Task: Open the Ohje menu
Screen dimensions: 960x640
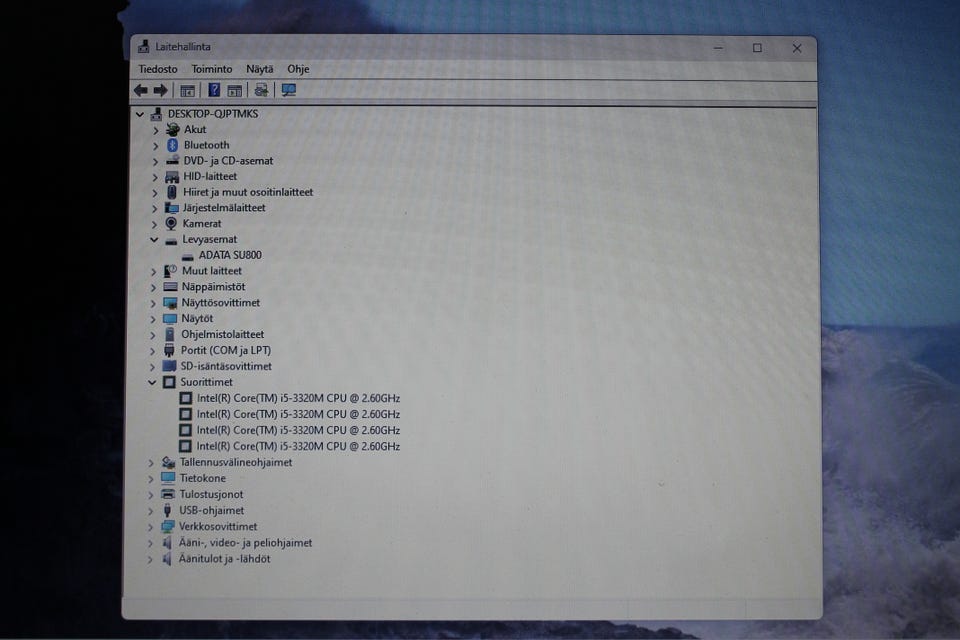Action: click(298, 69)
